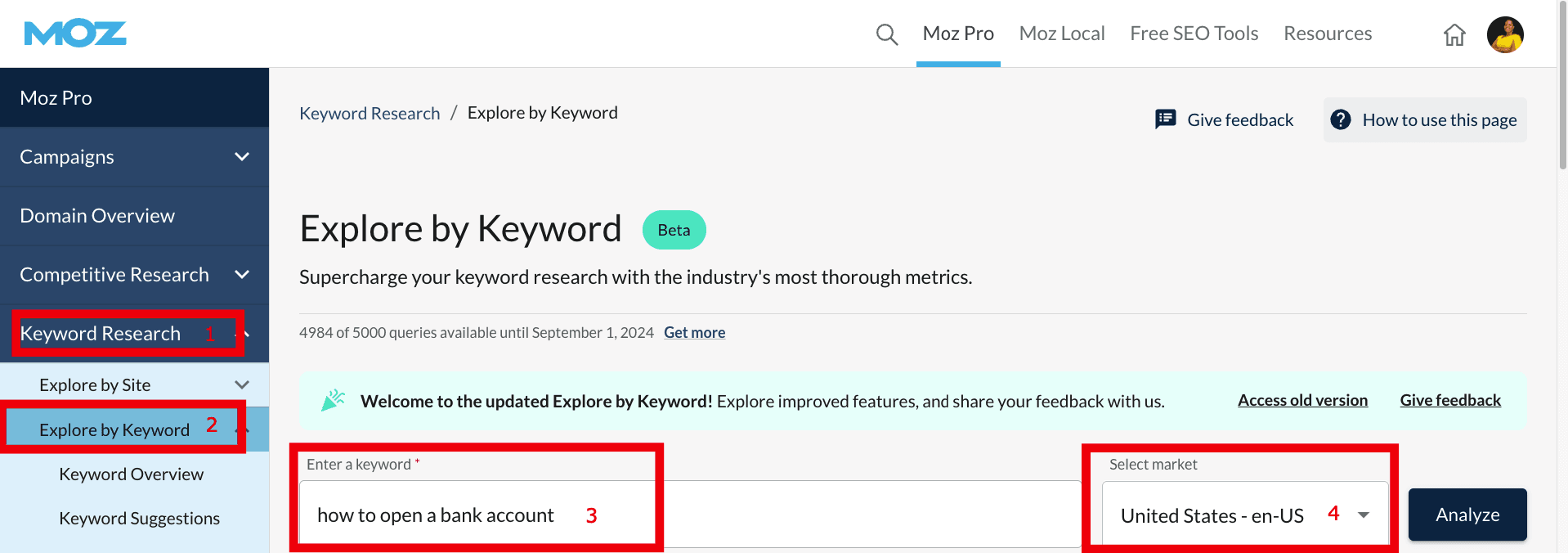Screen dimensions: 1568x553
Task: Click the Moz logo
Action: (75, 34)
